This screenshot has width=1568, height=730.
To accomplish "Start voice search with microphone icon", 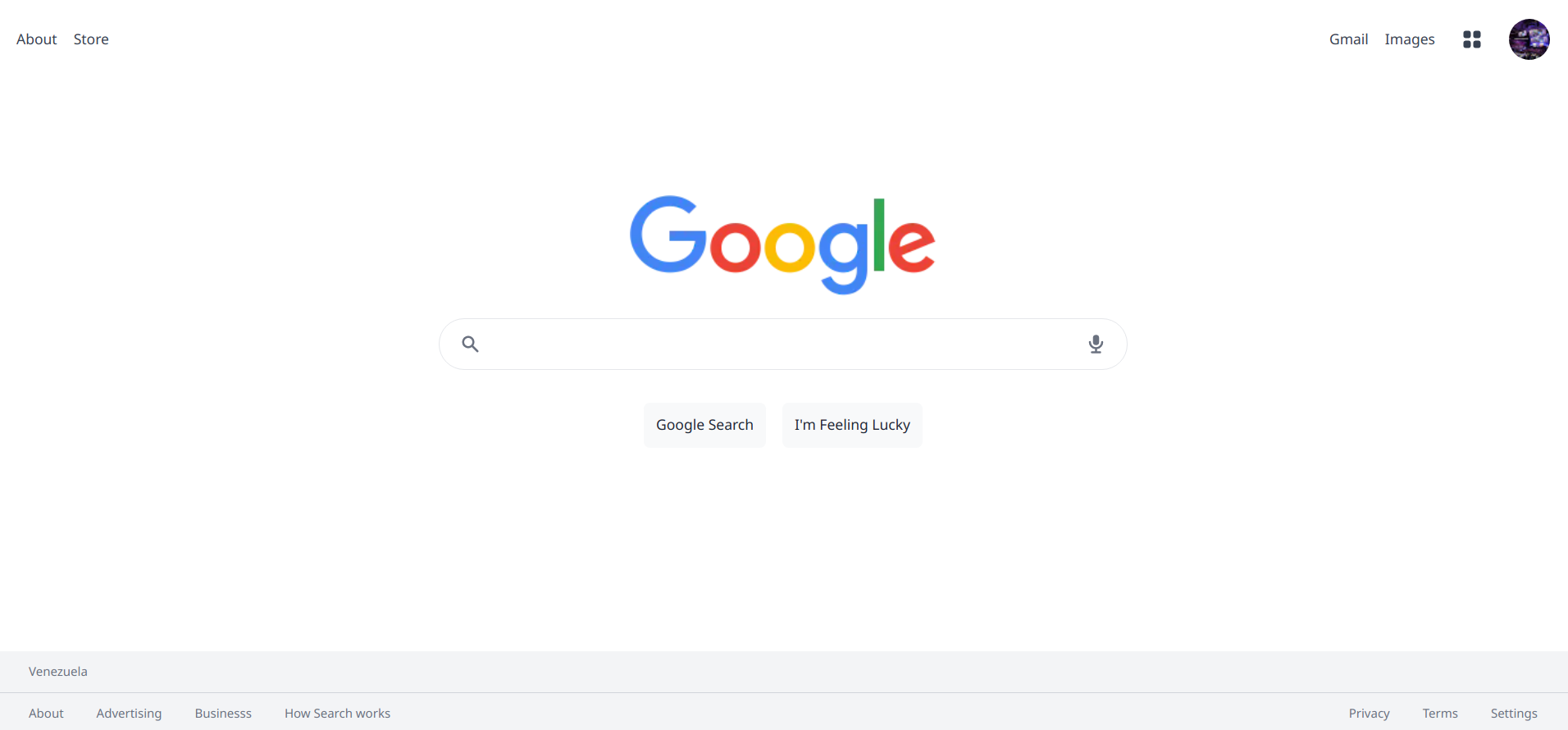I will coord(1096,344).
